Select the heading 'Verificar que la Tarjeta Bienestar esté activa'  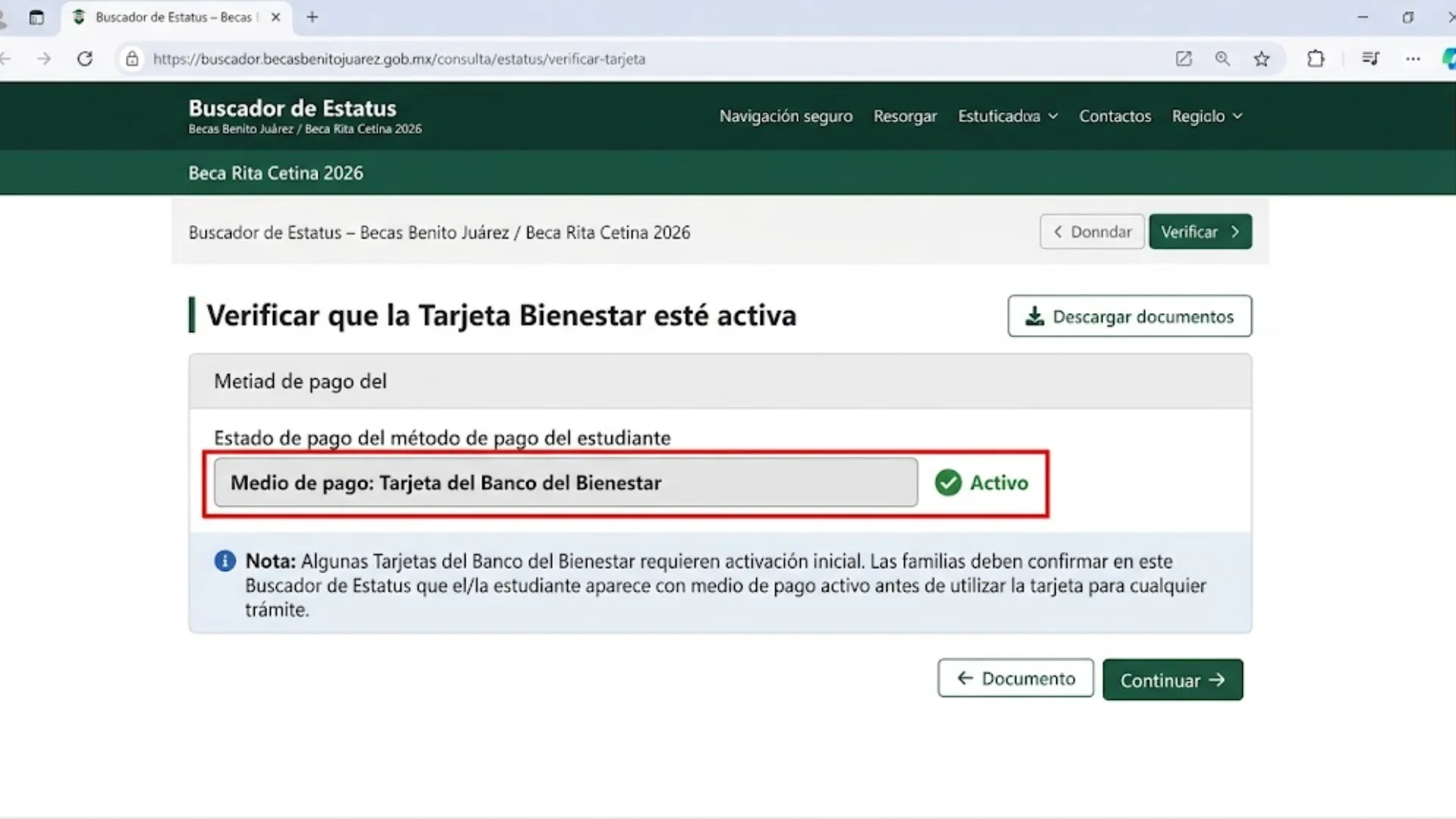click(501, 315)
